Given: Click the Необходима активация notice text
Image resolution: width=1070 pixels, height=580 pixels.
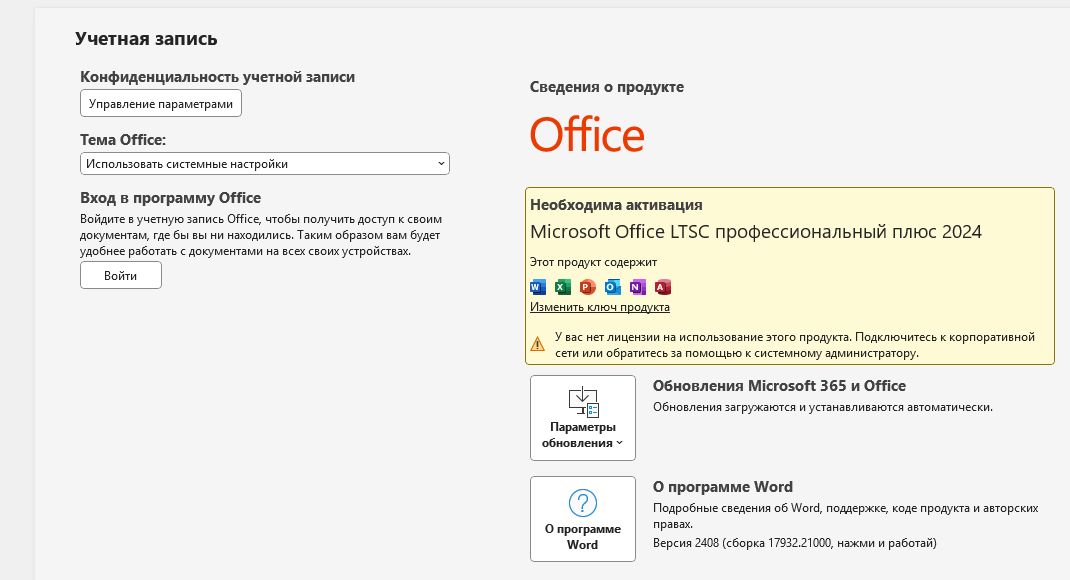Looking at the screenshot, I should click(x=616, y=205).
